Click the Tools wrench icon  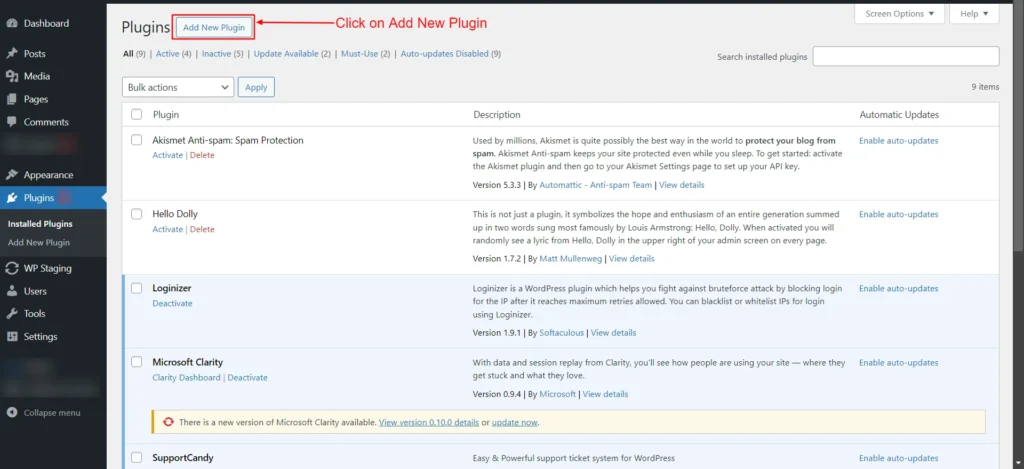(12, 314)
